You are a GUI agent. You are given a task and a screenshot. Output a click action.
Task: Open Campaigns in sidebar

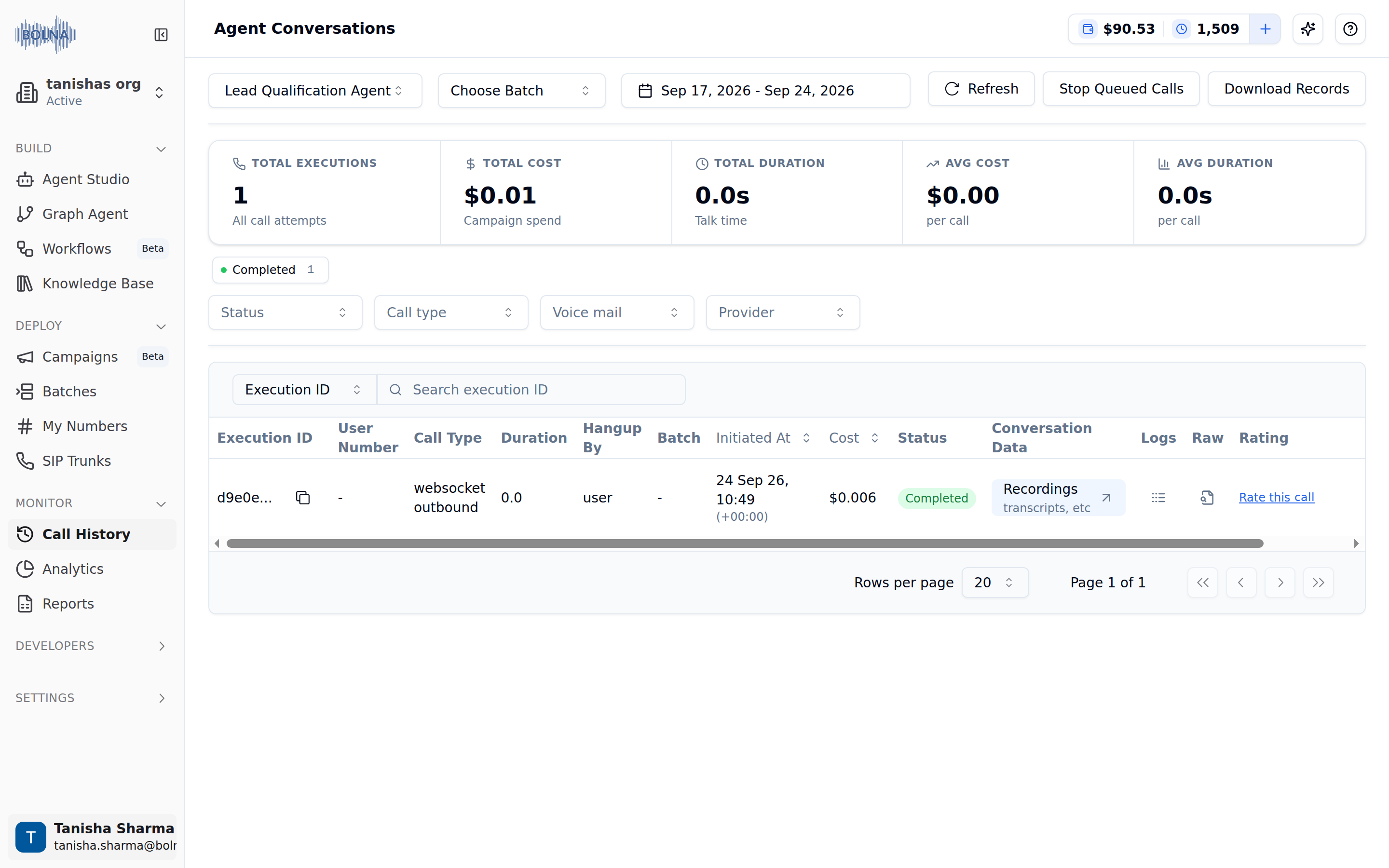click(x=92, y=357)
